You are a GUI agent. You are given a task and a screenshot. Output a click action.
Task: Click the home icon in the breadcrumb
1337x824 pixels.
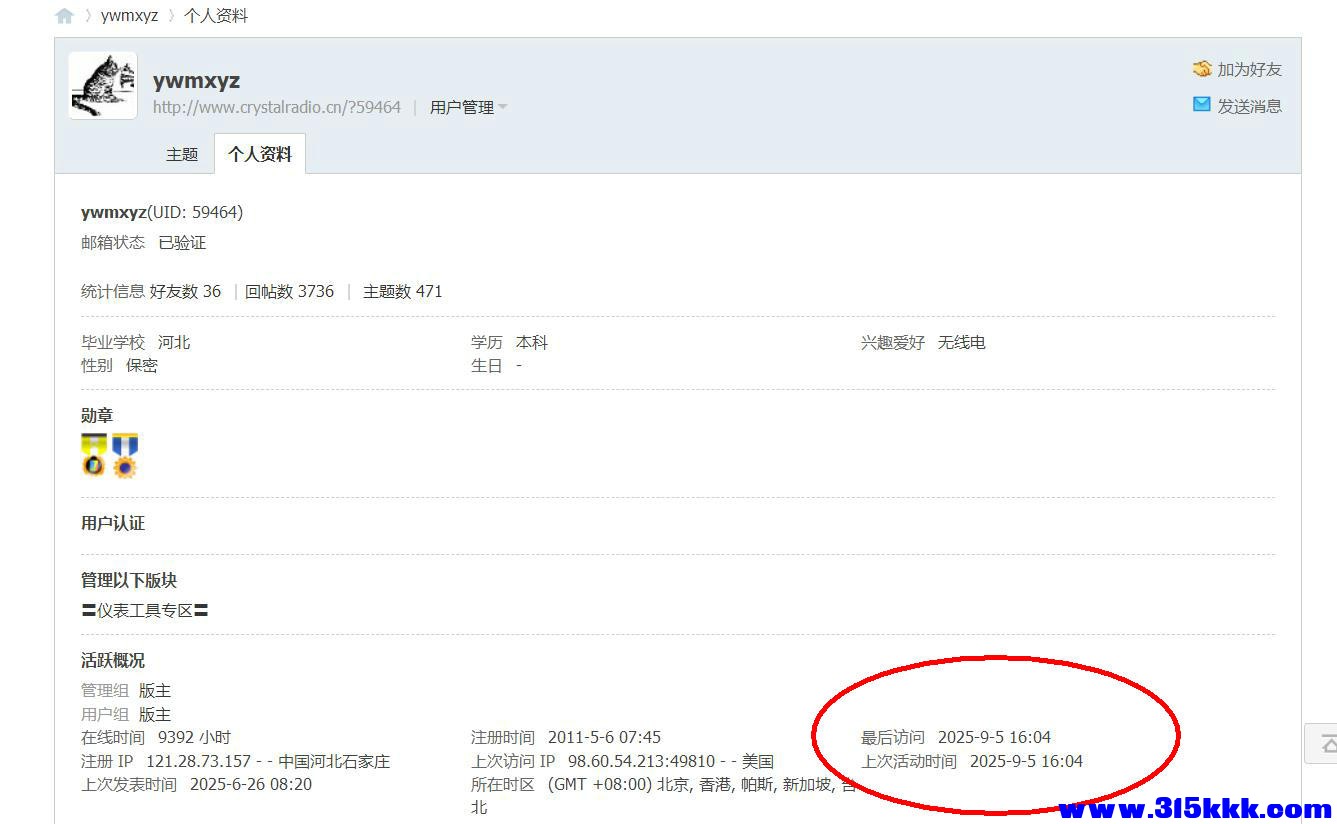pos(64,16)
